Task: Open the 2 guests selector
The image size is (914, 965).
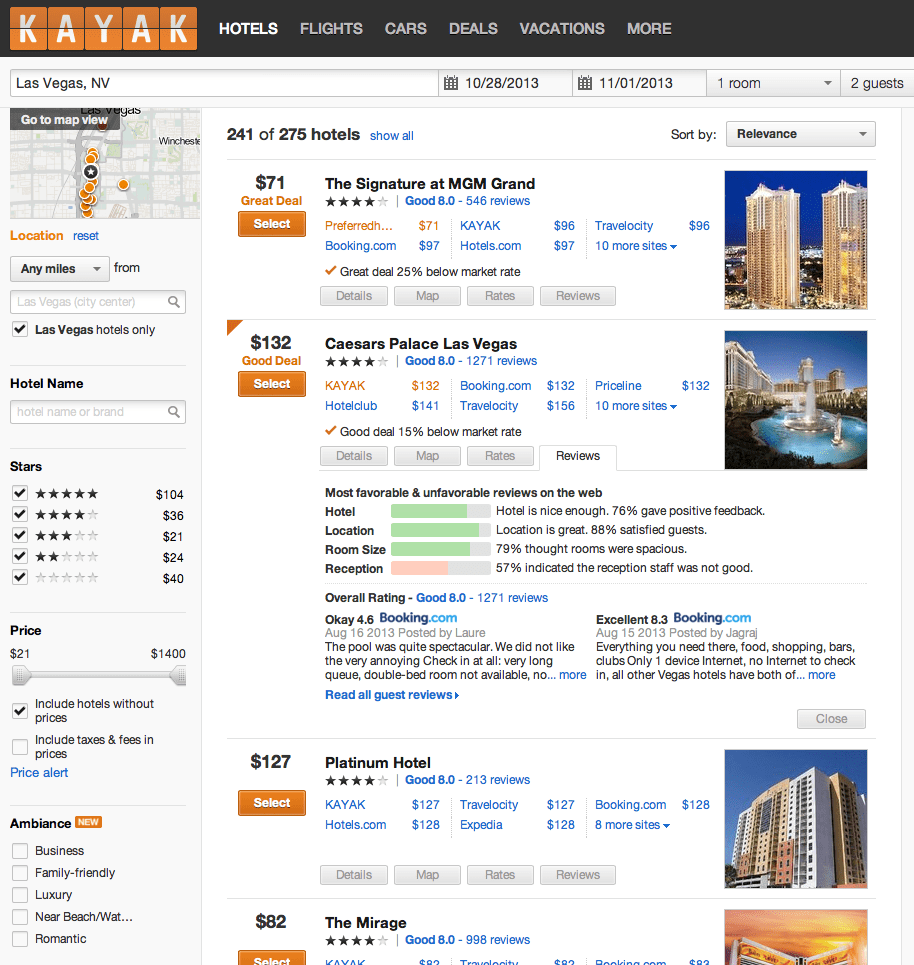Action: (877, 83)
